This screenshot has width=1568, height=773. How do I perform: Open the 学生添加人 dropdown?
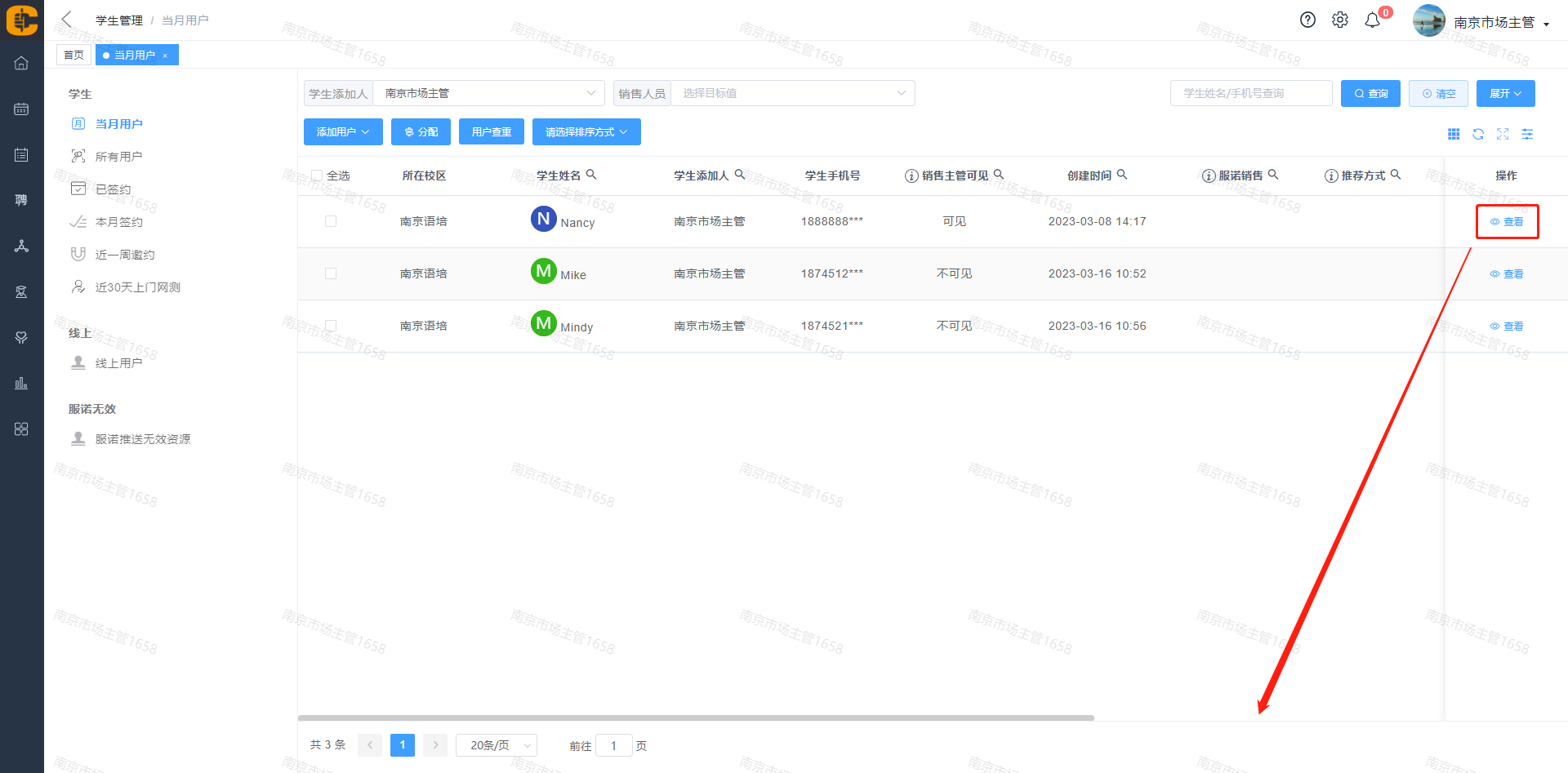click(488, 93)
